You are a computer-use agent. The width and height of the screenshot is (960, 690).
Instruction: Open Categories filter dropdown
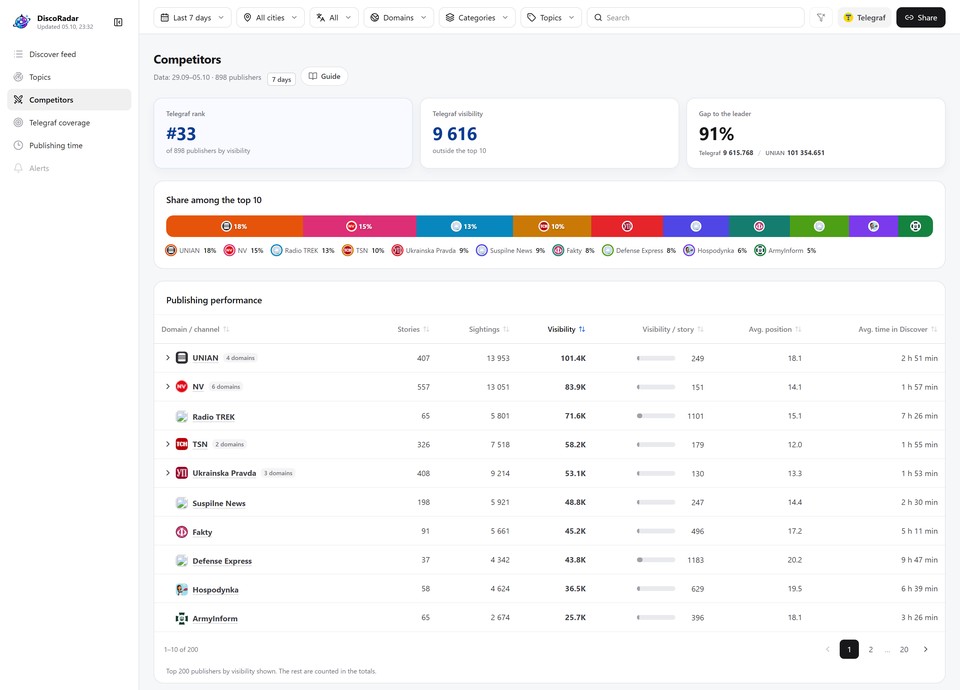477,18
